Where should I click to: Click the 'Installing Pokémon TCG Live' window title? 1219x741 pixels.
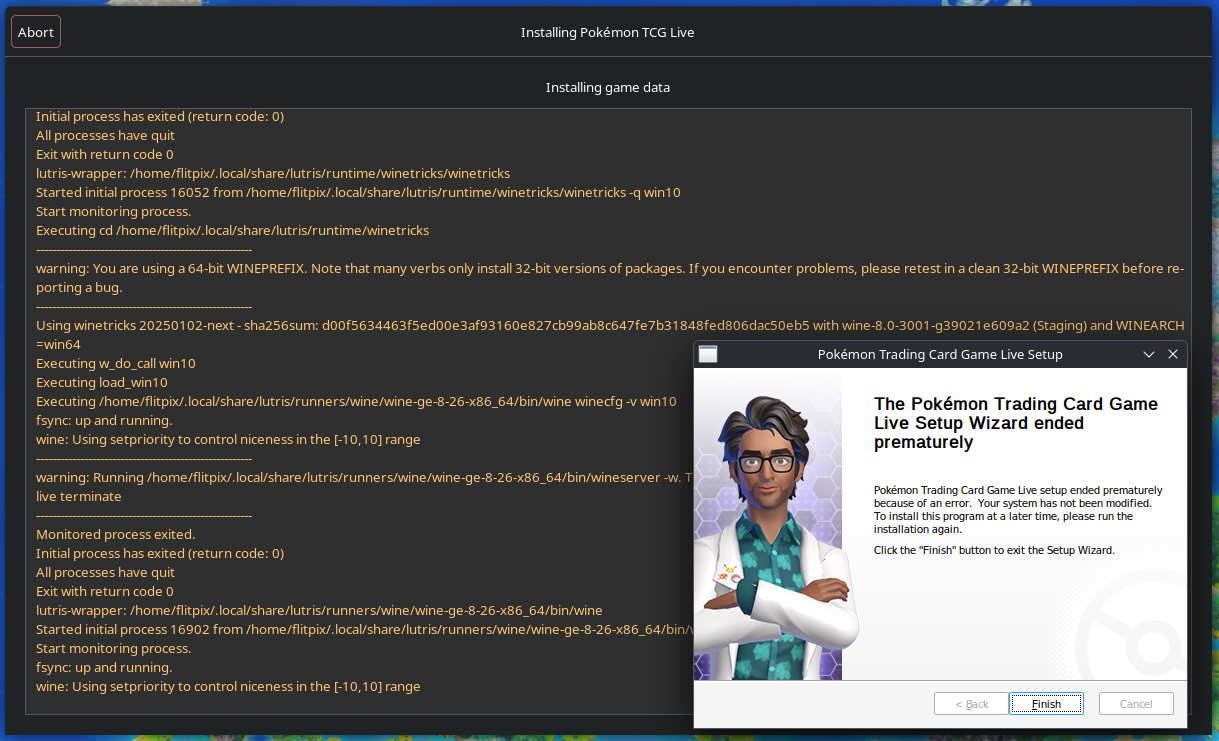(608, 32)
